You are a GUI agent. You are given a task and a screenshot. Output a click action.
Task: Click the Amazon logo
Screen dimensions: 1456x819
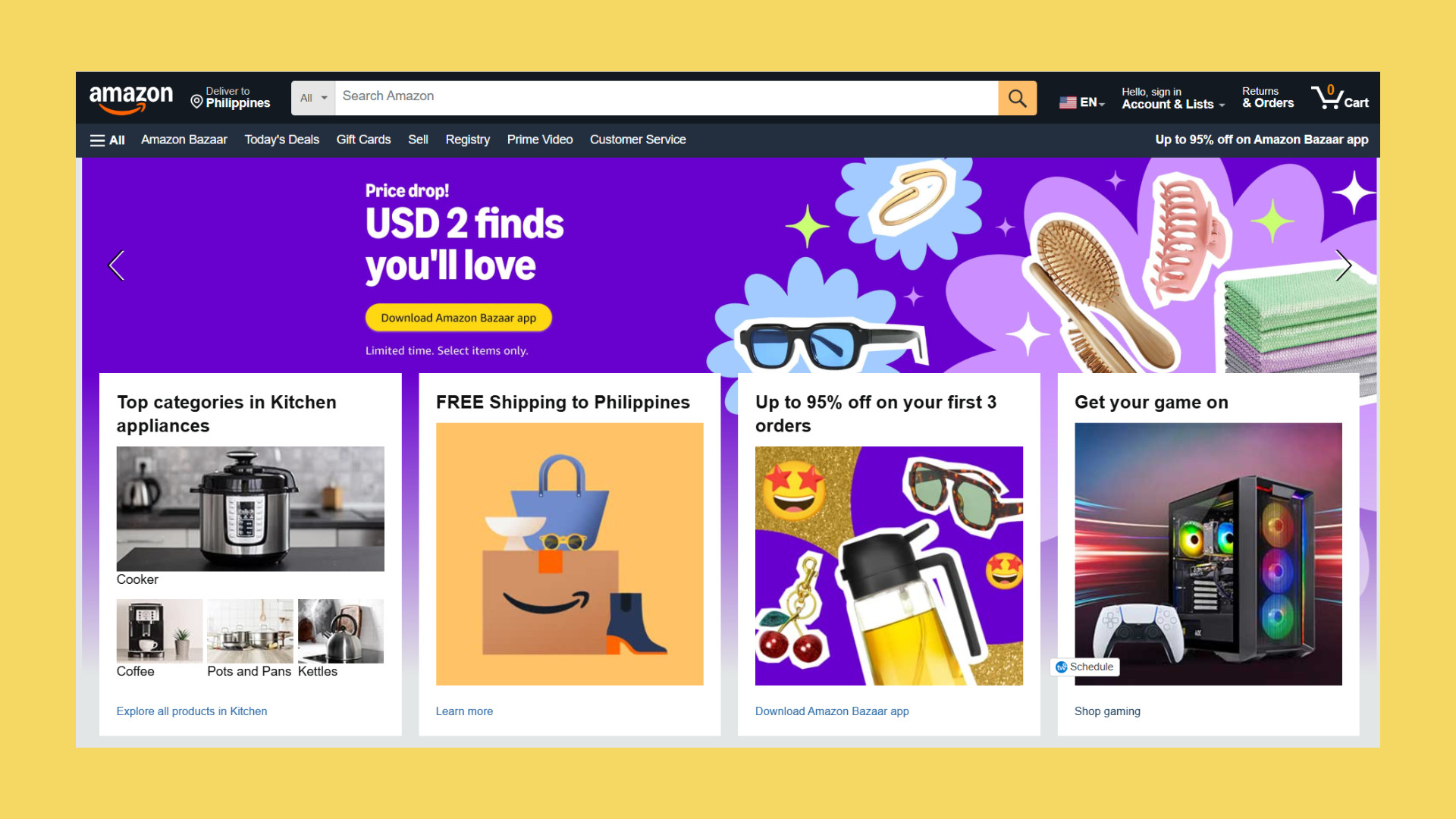[131, 99]
